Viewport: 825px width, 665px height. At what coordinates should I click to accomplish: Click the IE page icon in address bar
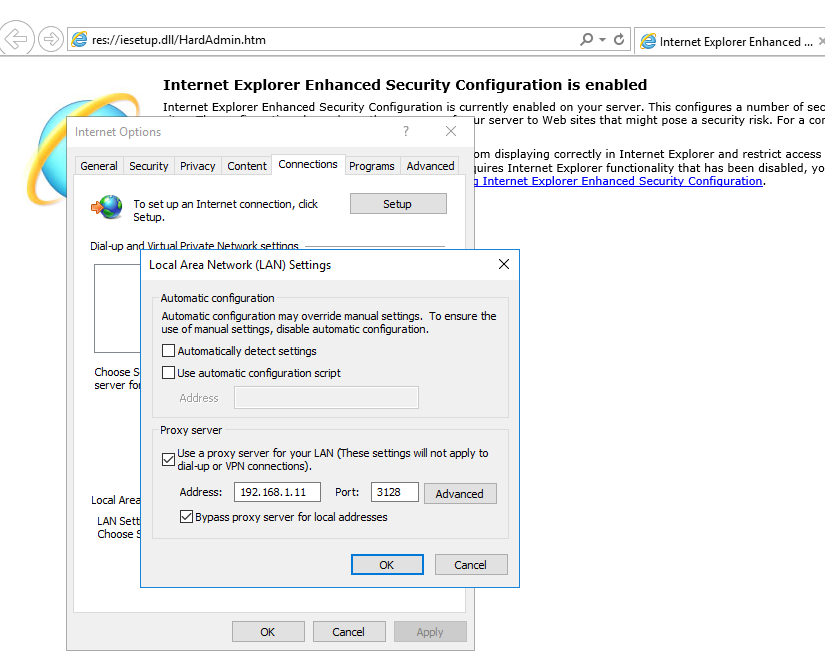pos(79,39)
